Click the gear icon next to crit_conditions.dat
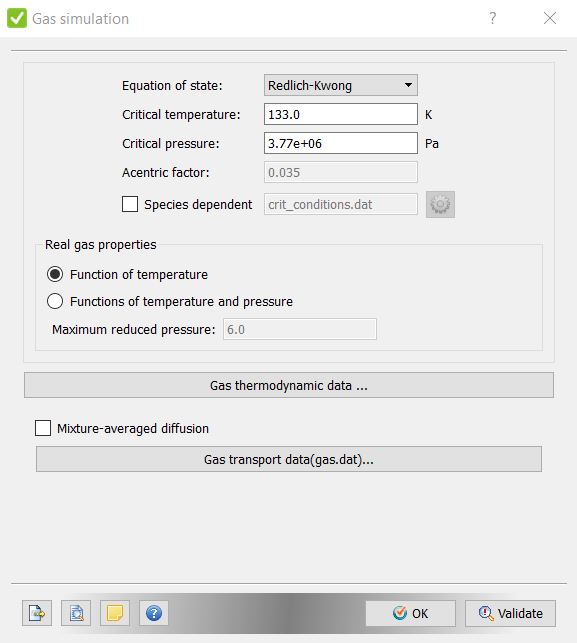577x643 pixels. (440, 204)
